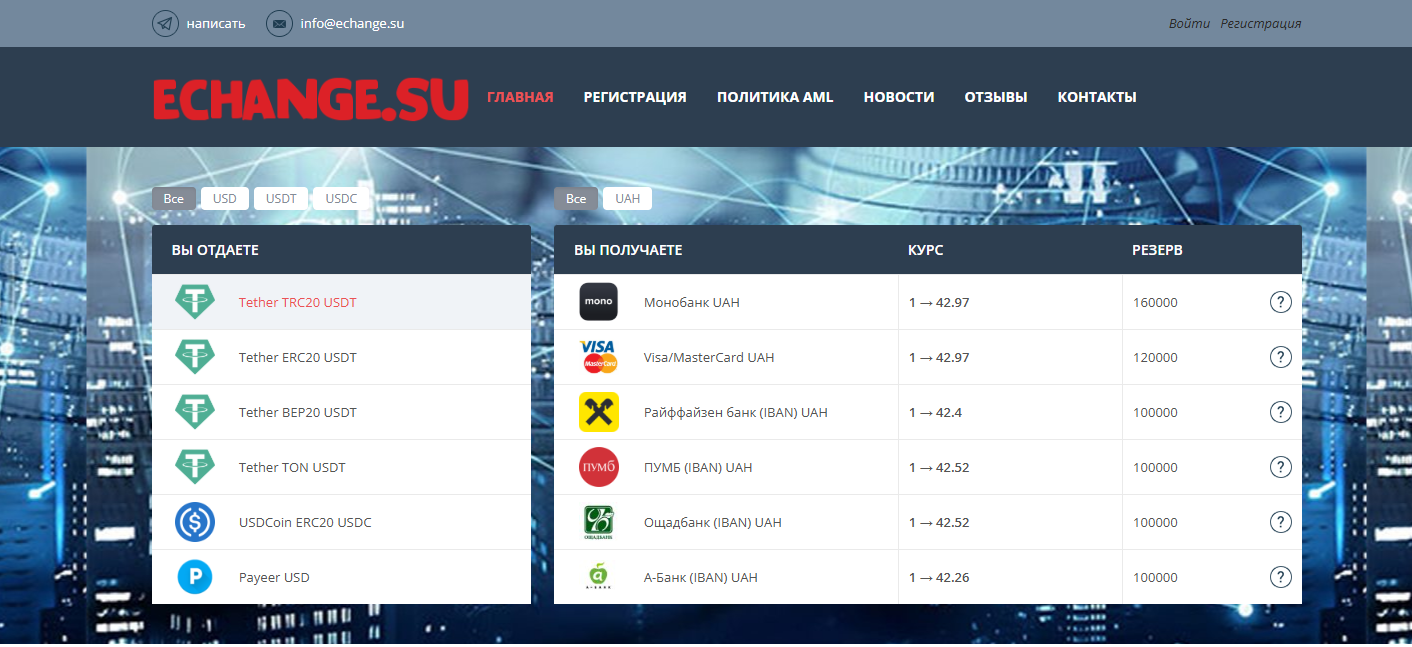Viewport: 1412px width, 647px height.
Task: Click the ВЫ ПОЛУЧАЕТЕ column header
Action: [628, 250]
